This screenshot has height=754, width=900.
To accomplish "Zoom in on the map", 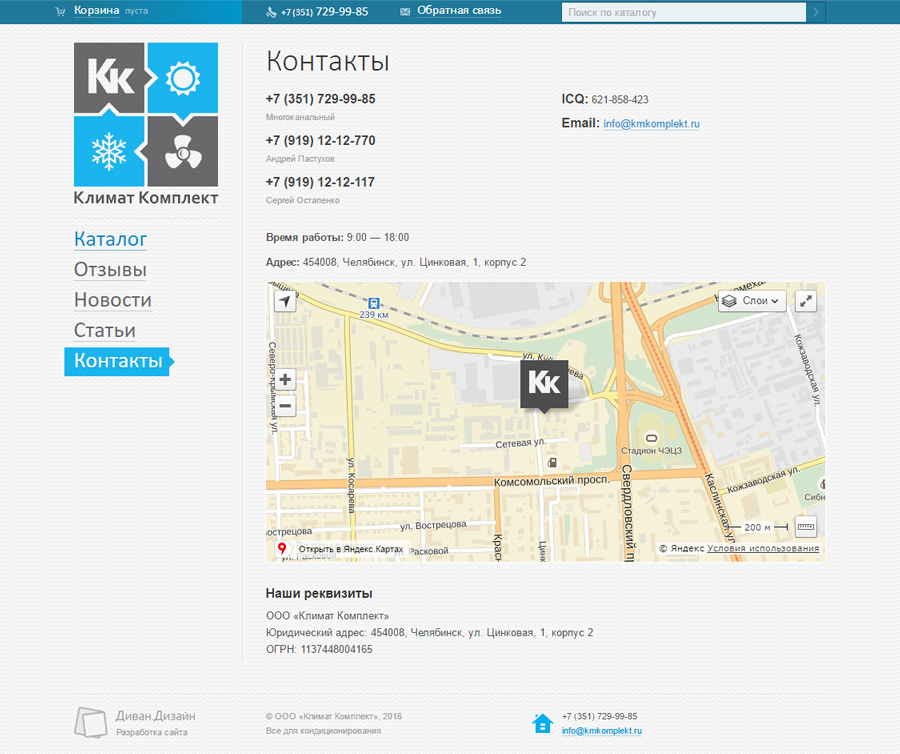I will tap(285, 379).
